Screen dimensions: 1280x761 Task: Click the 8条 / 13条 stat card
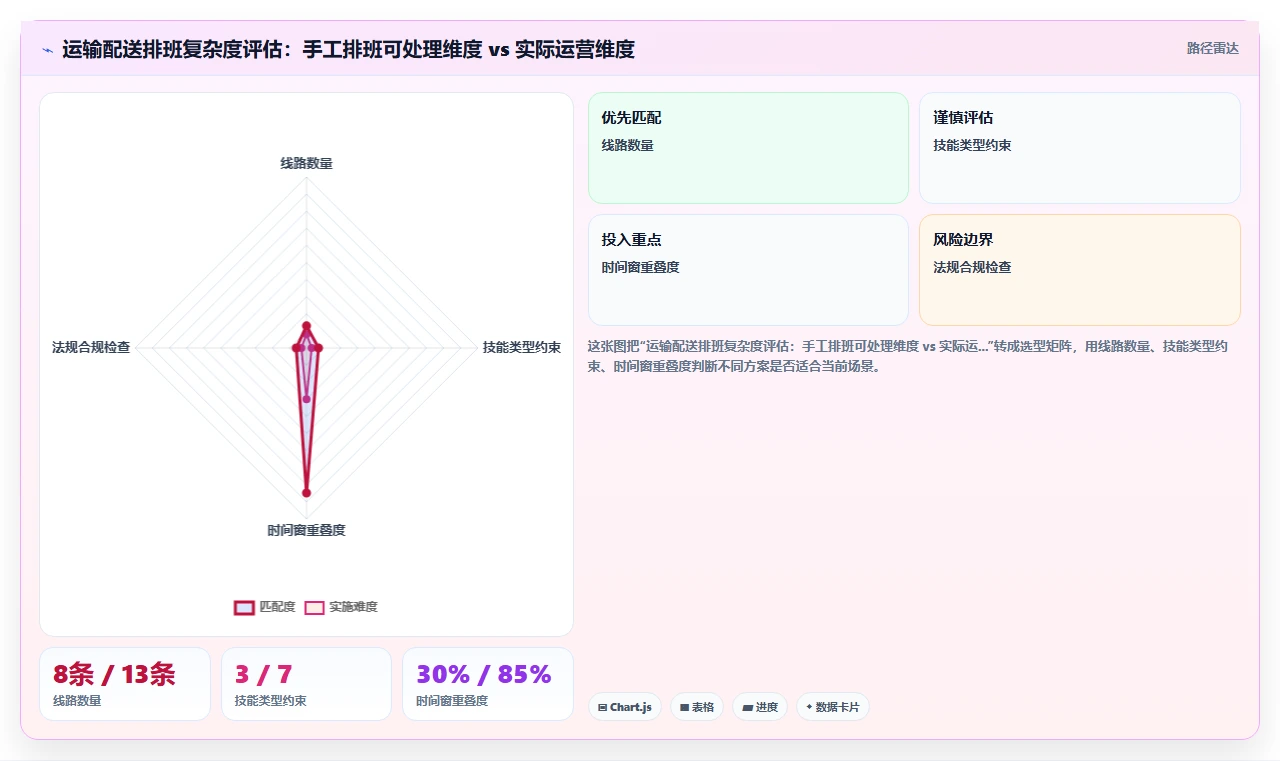click(125, 684)
